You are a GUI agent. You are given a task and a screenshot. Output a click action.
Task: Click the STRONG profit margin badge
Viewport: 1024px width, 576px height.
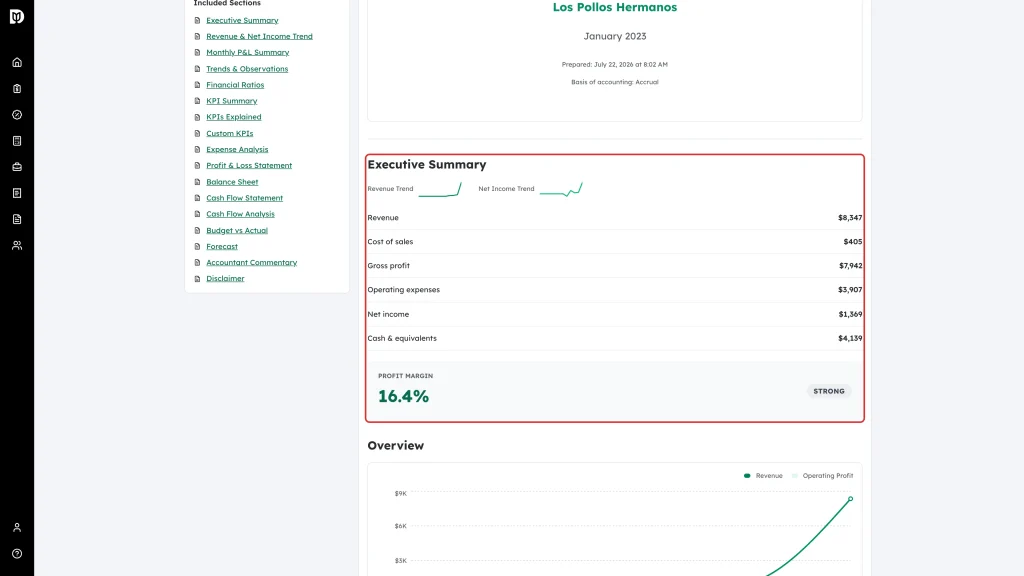point(829,391)
